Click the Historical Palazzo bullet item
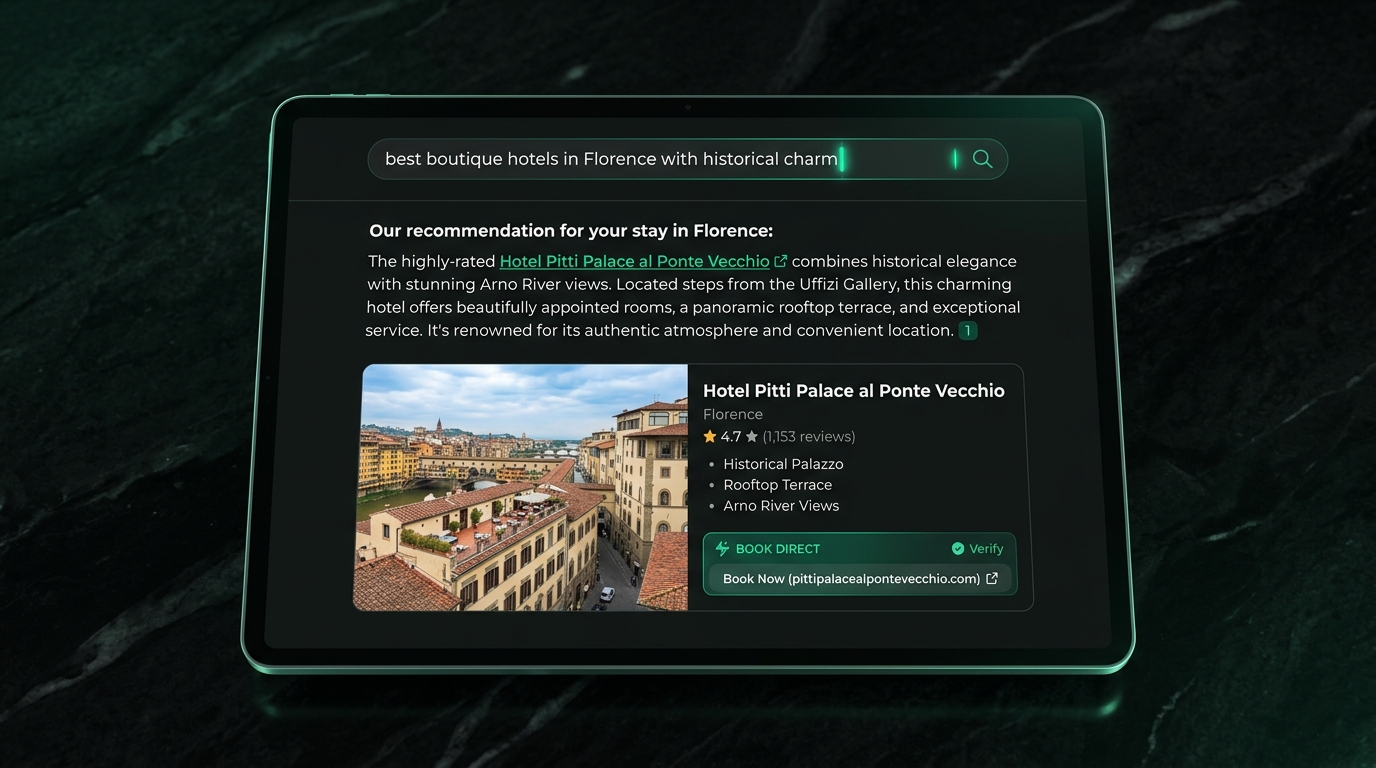The image size is (1376, 768). pos(783,464)
